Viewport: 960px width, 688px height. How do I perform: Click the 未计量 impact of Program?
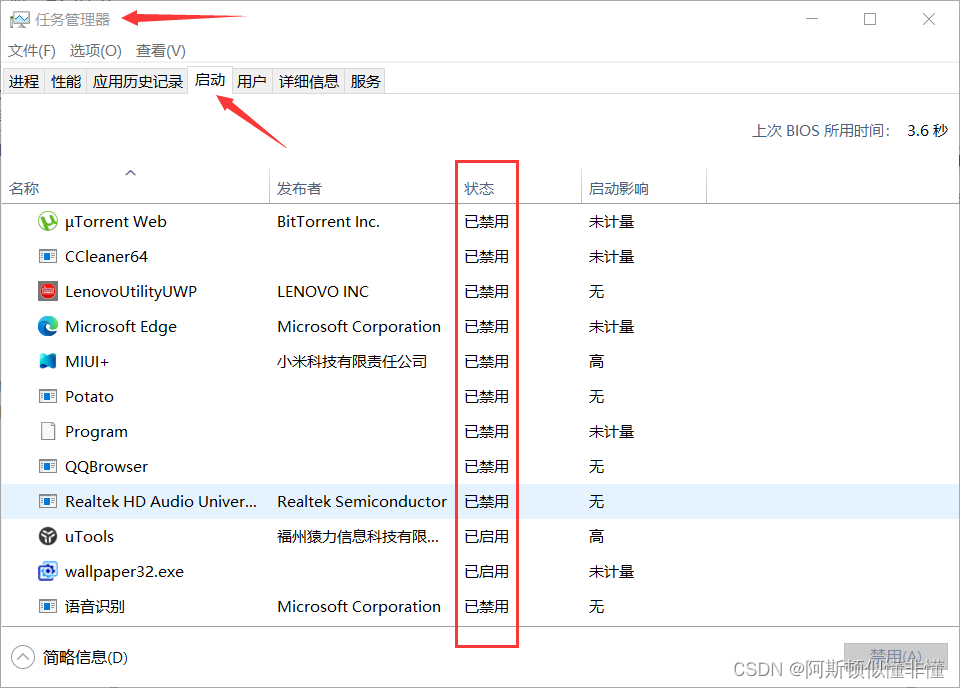[611, 432]
